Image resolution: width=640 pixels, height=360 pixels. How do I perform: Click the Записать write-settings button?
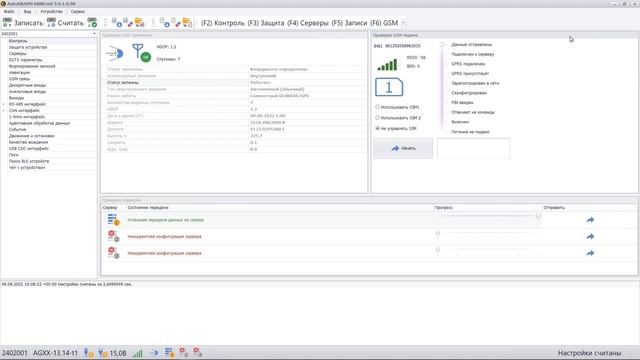coord(23,23)
